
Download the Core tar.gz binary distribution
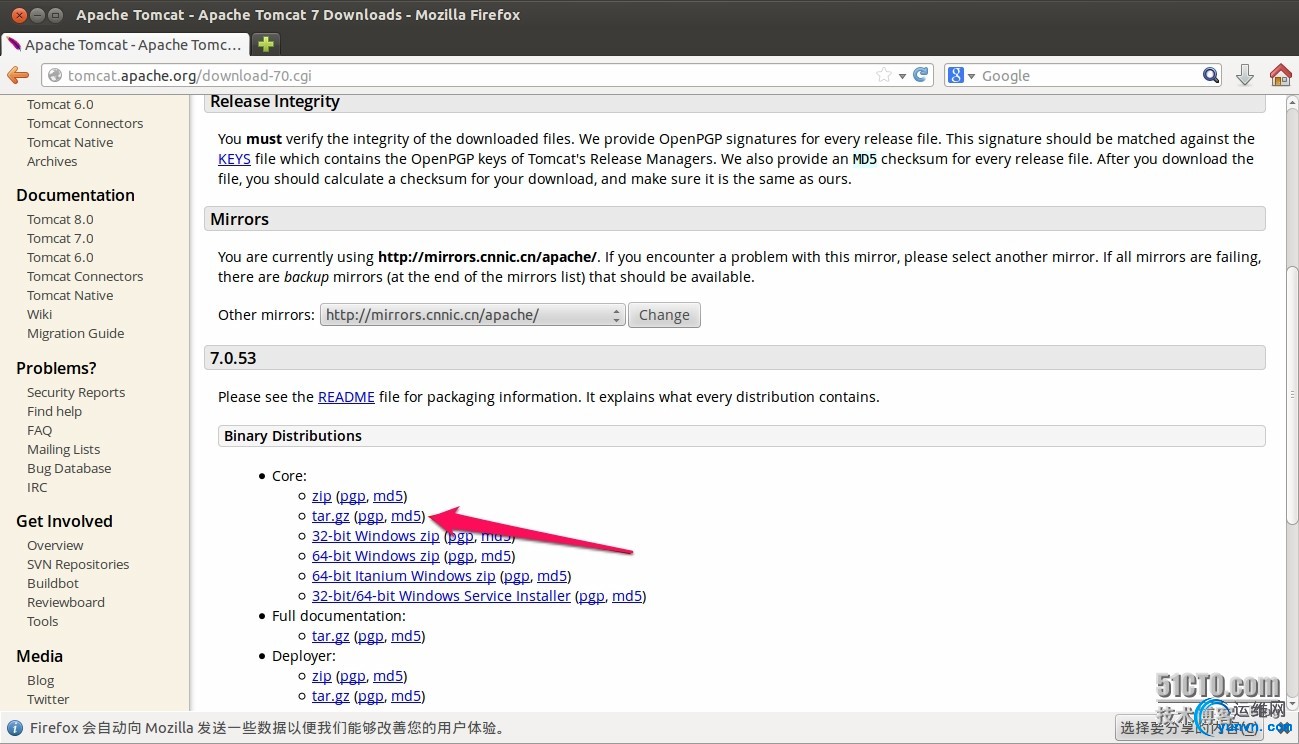pos(329,516)
